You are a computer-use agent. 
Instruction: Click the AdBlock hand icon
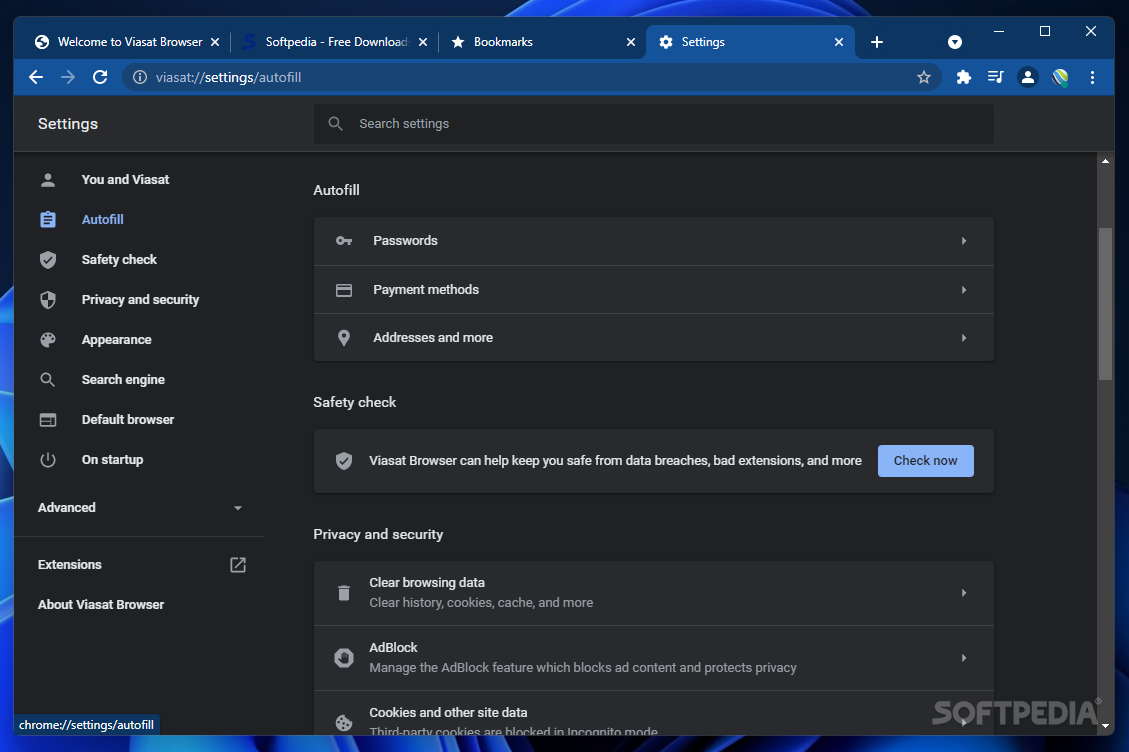(x=344, y=658)
